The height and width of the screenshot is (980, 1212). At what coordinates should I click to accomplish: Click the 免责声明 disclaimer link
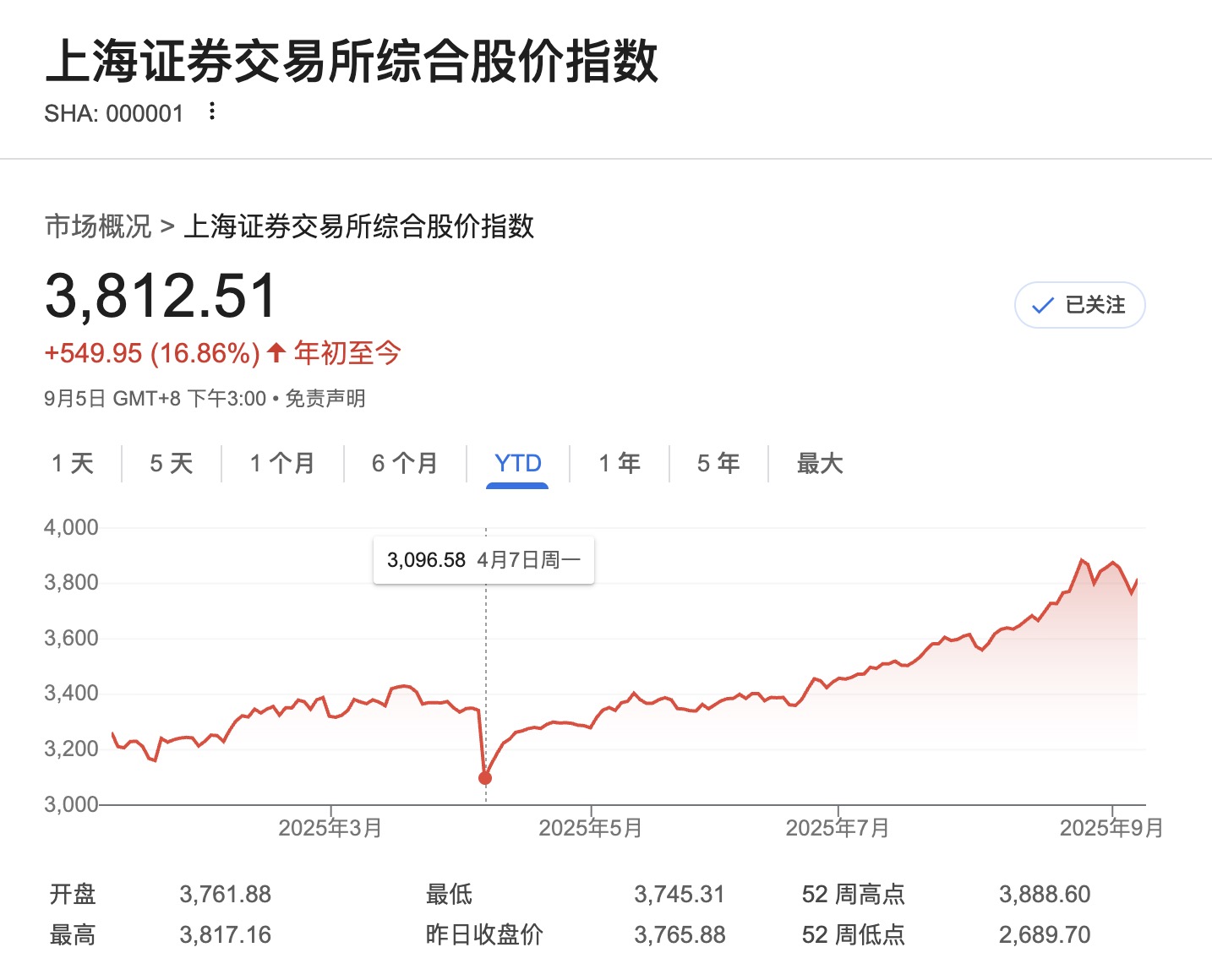click(325, 399)
